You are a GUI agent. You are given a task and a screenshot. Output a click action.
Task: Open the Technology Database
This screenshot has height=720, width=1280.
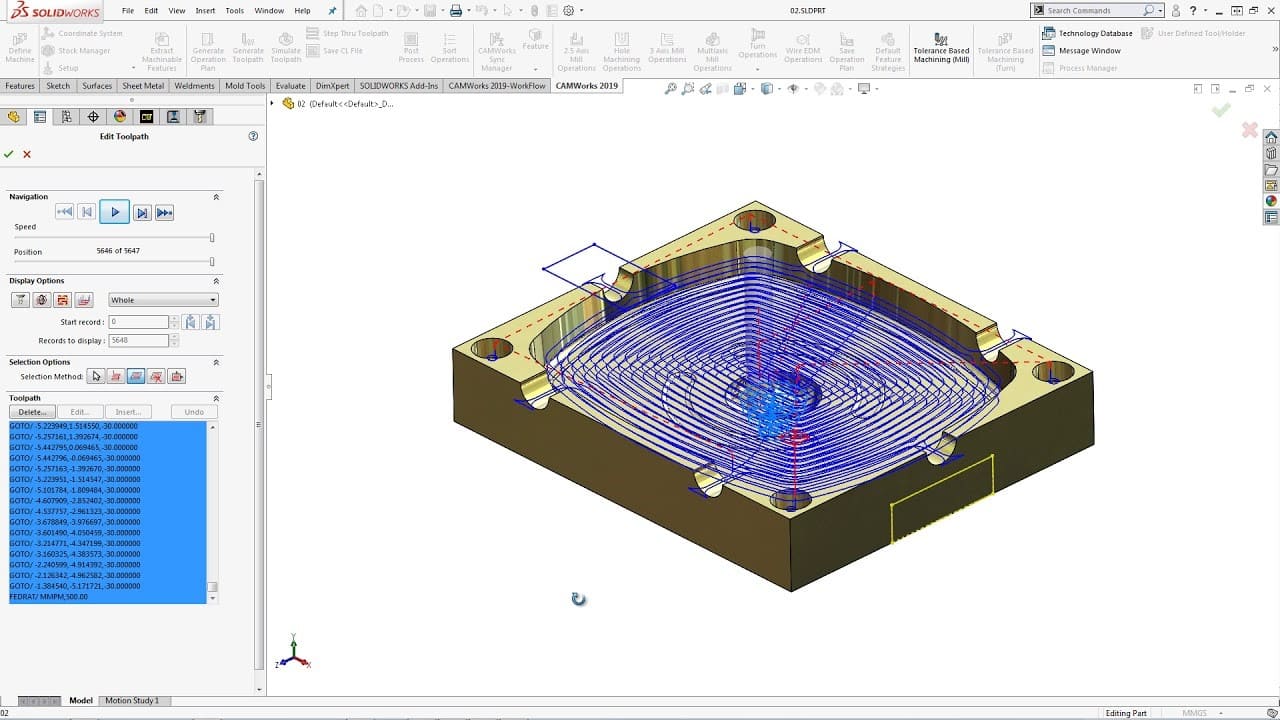[x=1086, y=33]
